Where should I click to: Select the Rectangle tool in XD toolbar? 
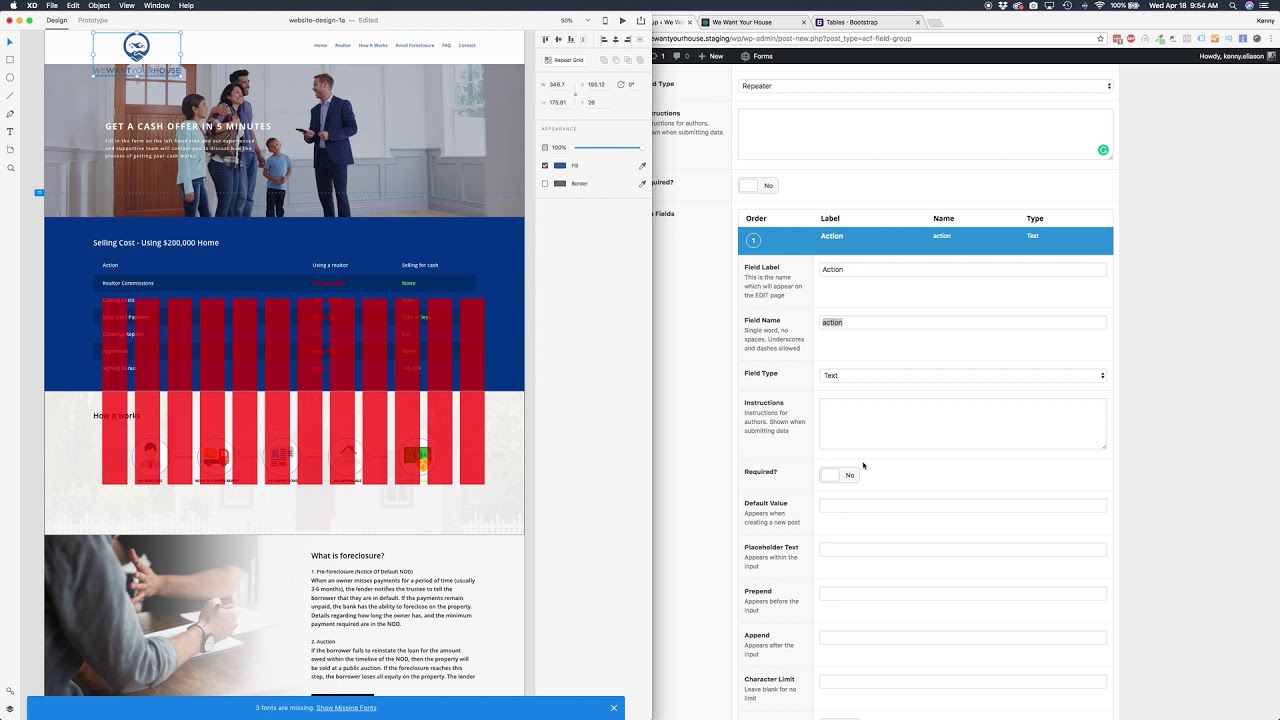tap(10, 60)
